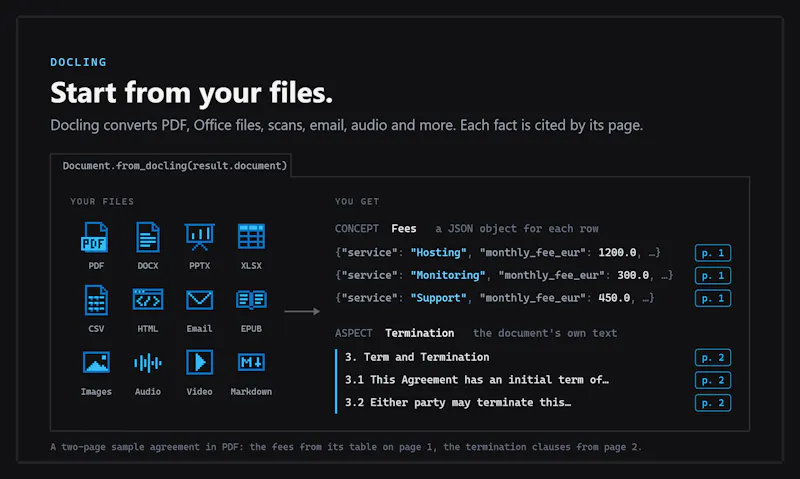The width and height of the screenshot is (800, 479).
Task: Select the EPUB book icon
Action: point(251,299)
